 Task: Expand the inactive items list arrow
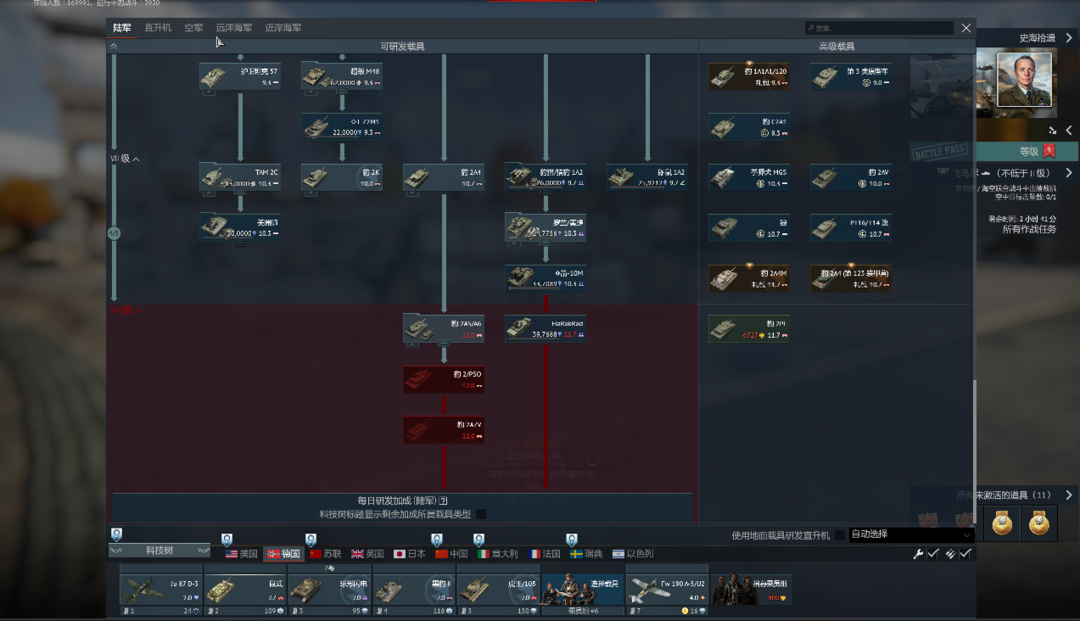tap(1069, 494)
